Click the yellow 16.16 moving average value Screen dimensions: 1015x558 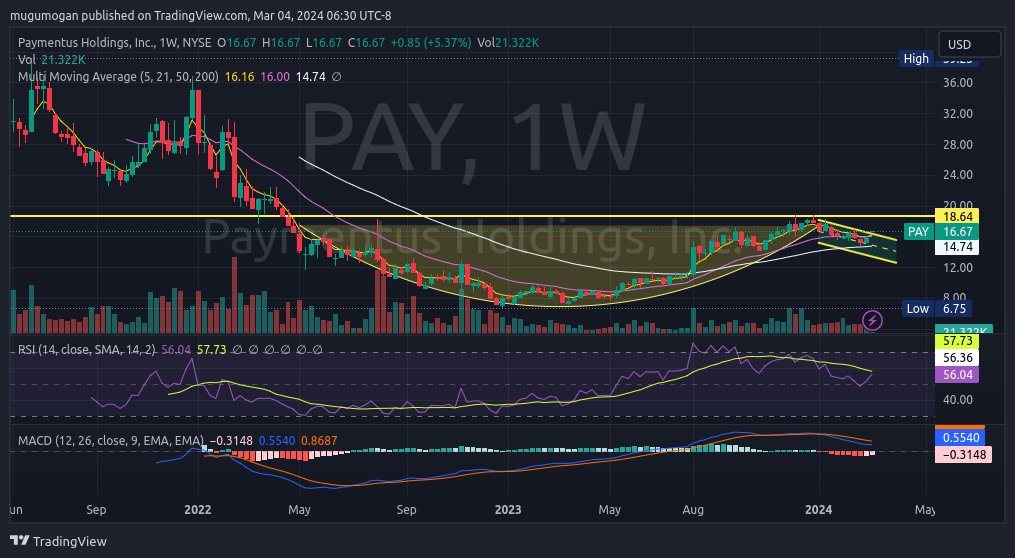(x=240, y=76)
